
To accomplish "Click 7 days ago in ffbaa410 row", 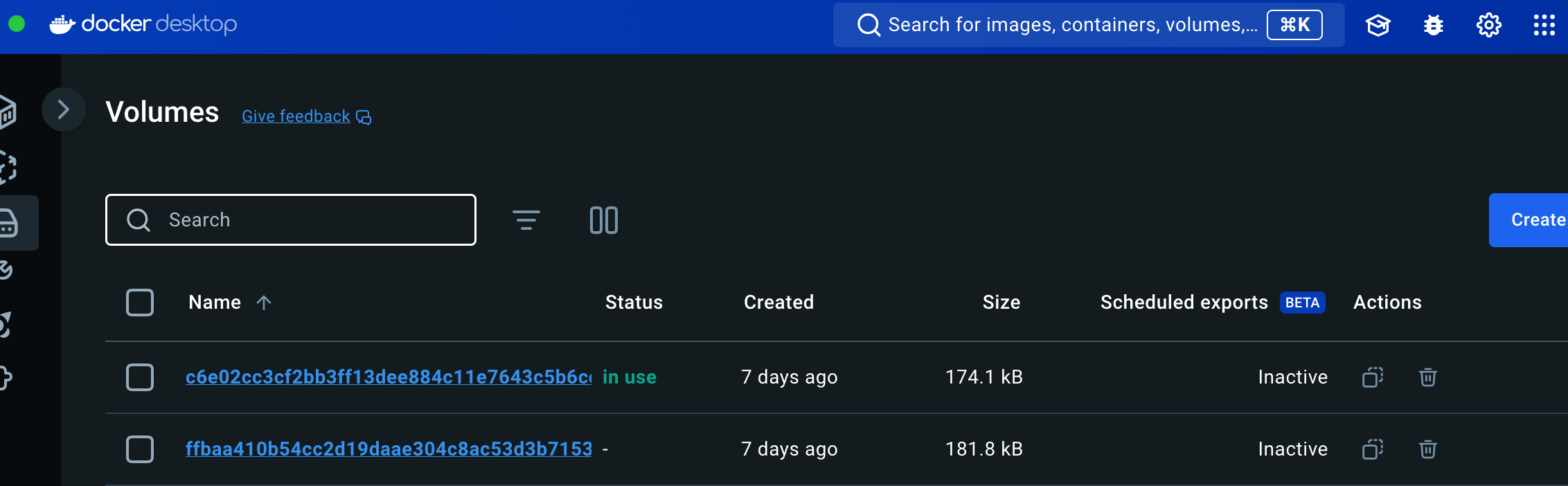I will (x=789, y=449).
